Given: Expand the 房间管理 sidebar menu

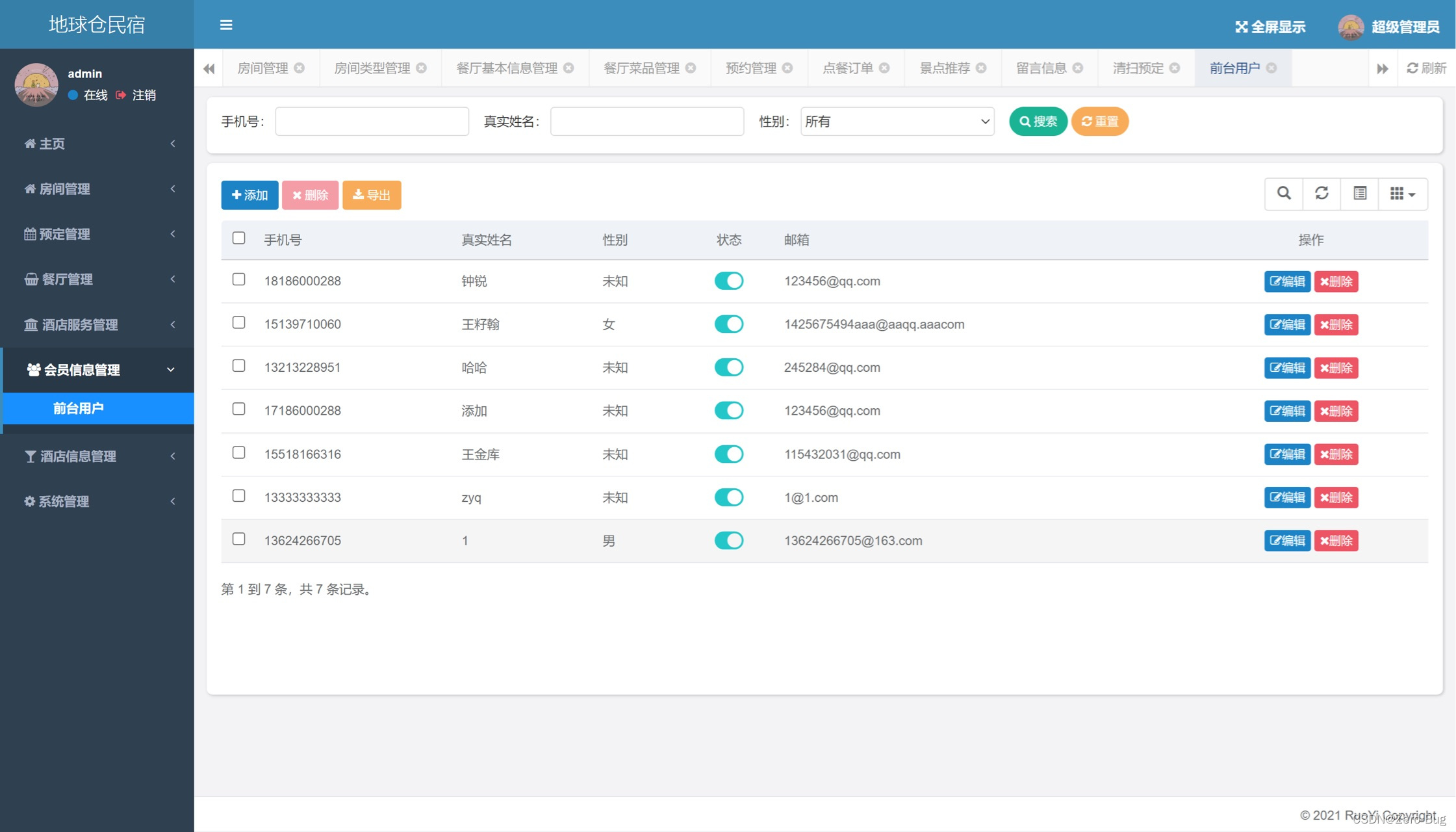Looking at the screenshot, I should (x=97, y=188).
